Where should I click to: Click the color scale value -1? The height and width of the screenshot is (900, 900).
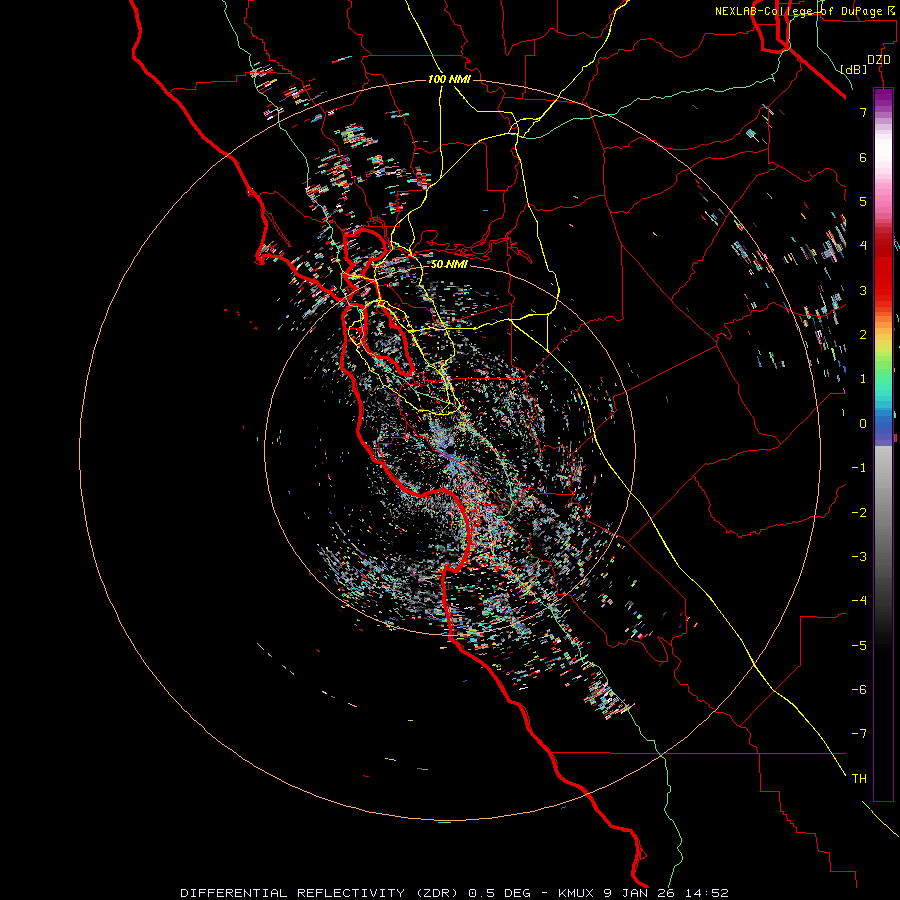(859, 468)
